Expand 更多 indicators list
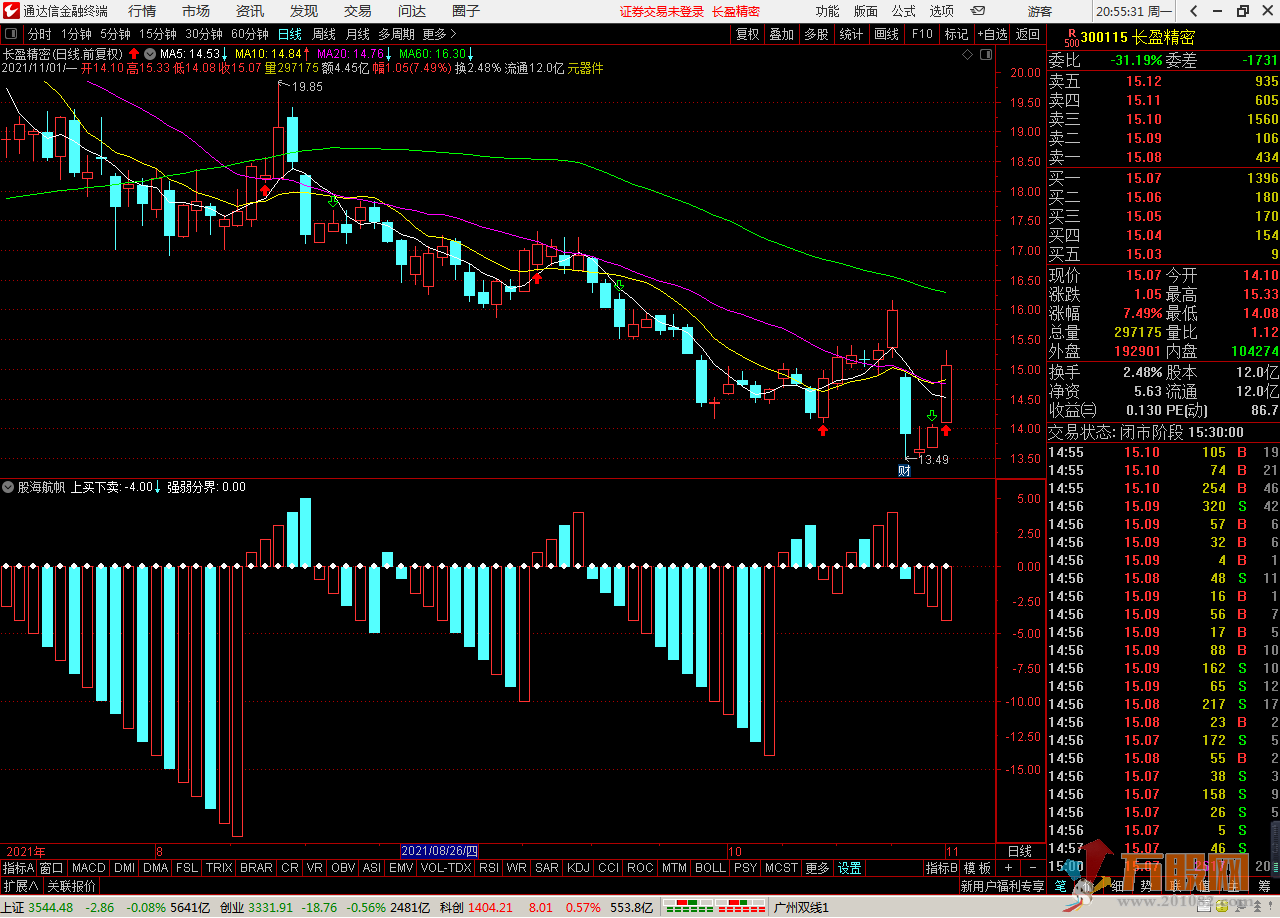1280x918 pixels. click(817, 868)
